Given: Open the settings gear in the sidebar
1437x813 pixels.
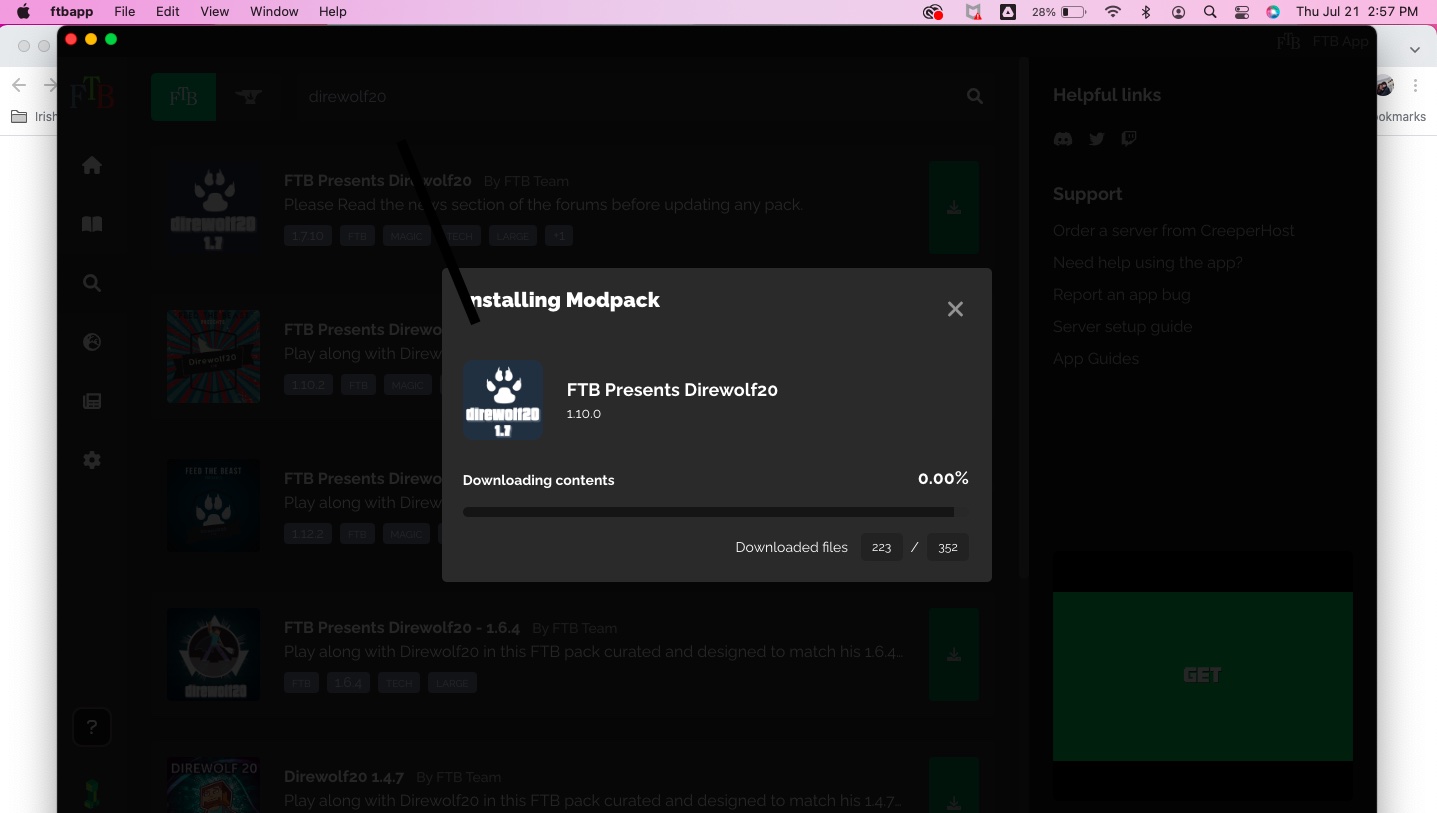Looking at the screenshot, I should coord(91,460).
